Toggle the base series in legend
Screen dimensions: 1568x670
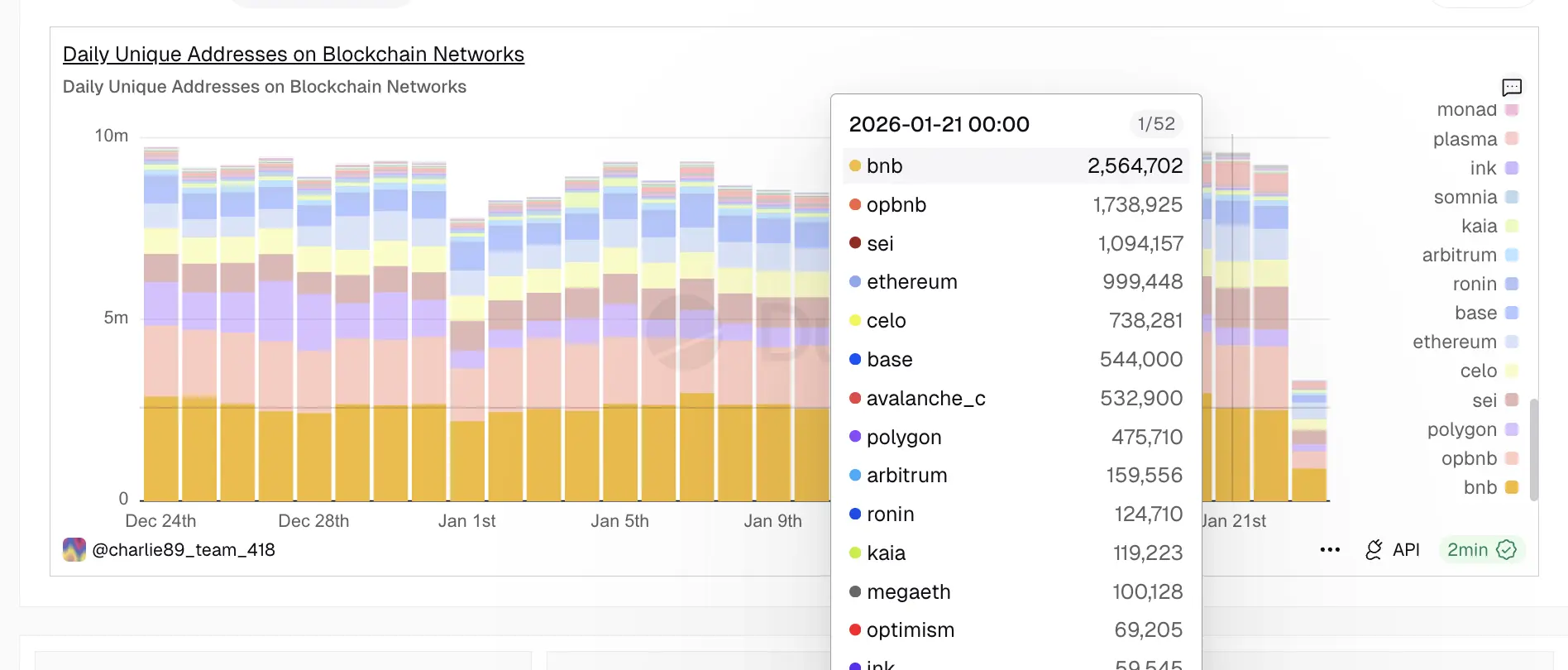[x=1486, y=313]
